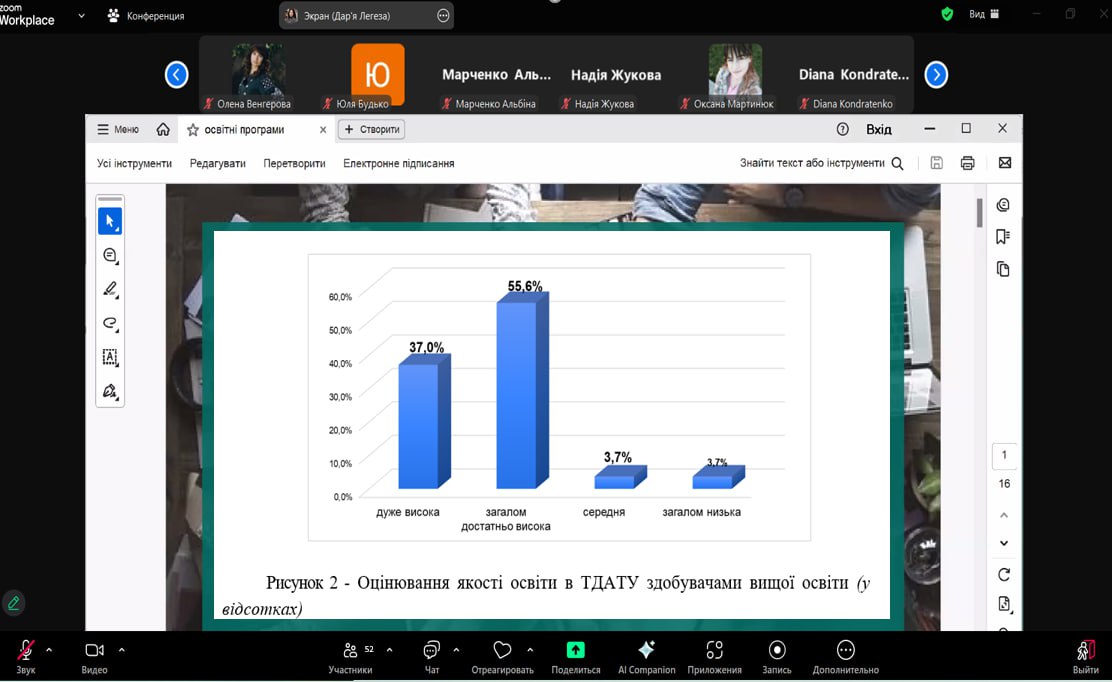Open AI Companion in Zoom toolbar

pyautogui.click(x=646, y=657)
